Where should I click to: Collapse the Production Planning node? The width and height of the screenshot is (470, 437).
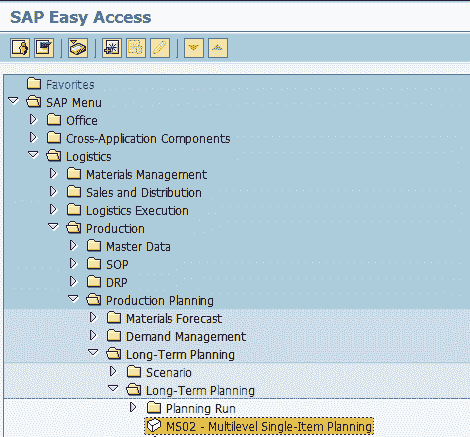pos(73,298)
